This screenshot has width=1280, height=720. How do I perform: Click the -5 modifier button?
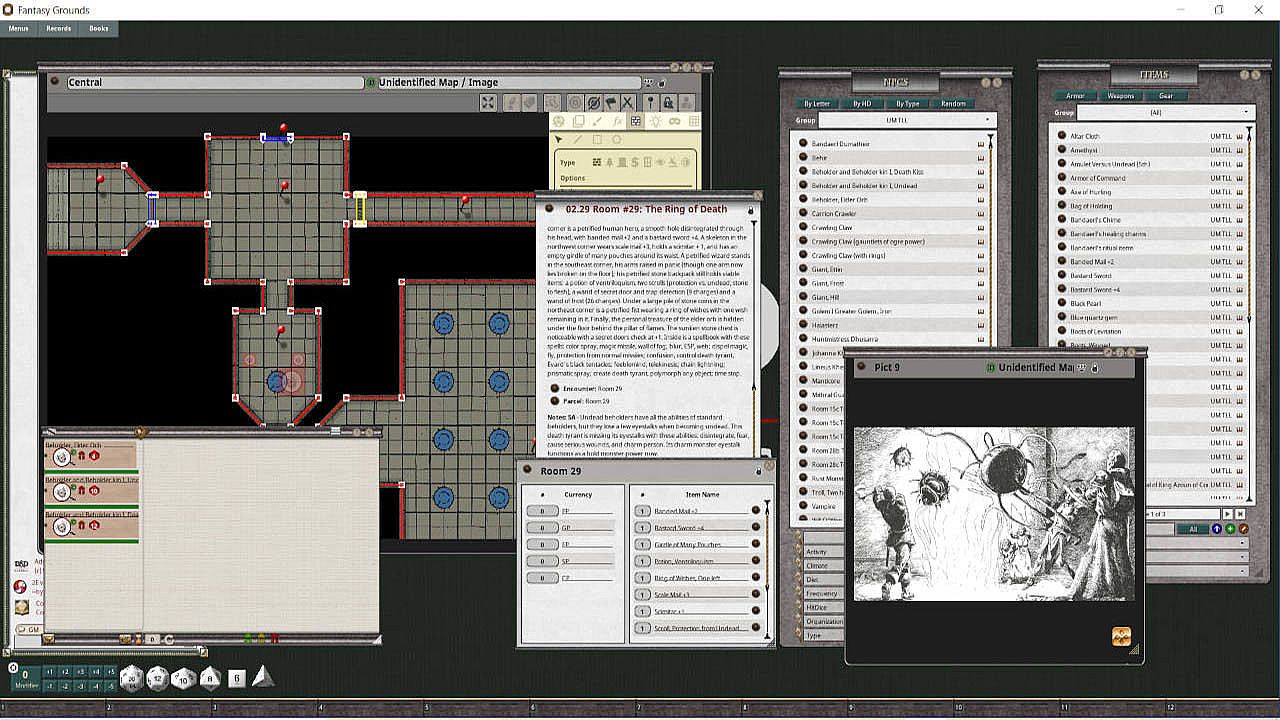tap(111, 686)
